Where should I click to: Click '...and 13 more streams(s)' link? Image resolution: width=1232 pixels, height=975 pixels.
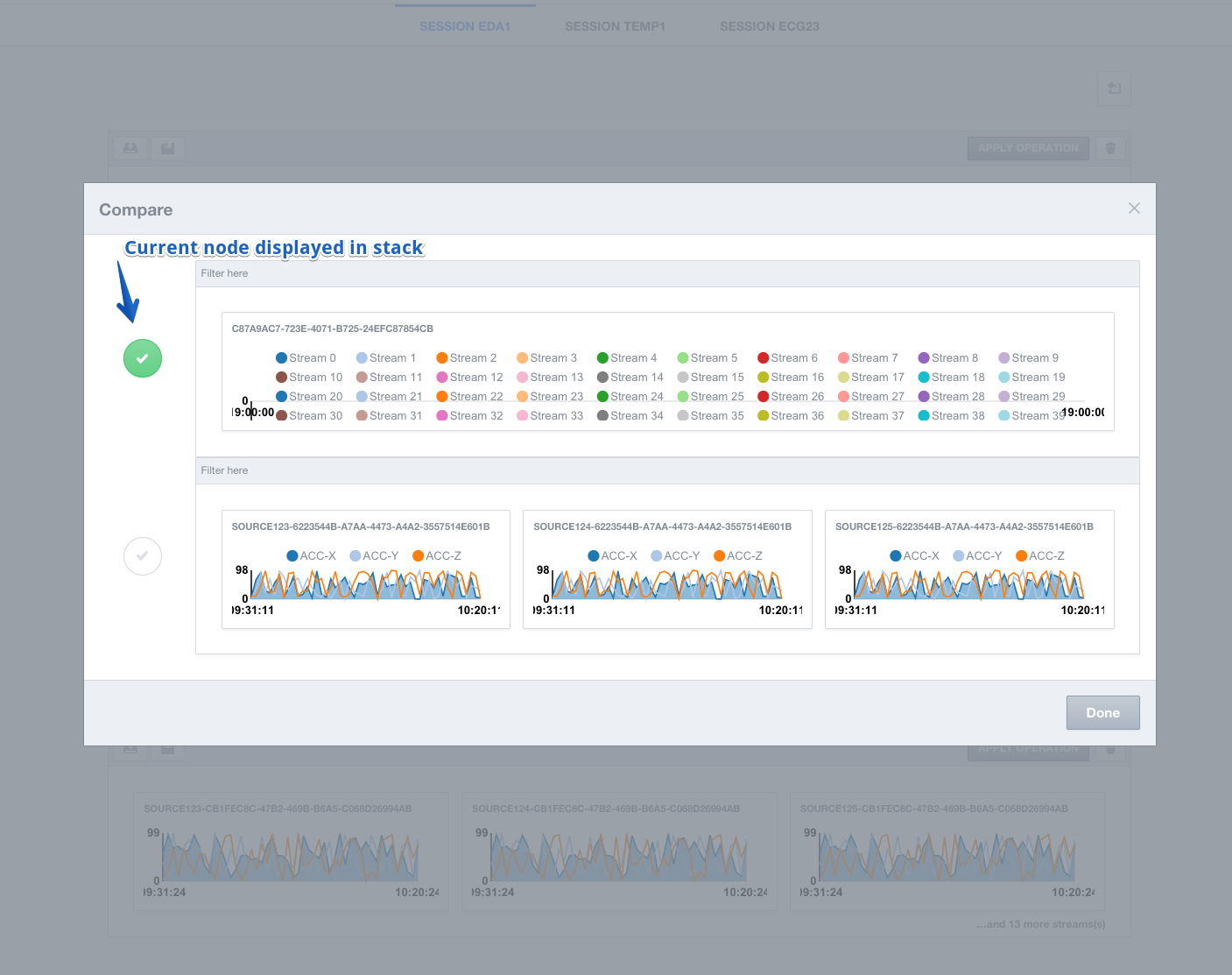click(1041, 924)
